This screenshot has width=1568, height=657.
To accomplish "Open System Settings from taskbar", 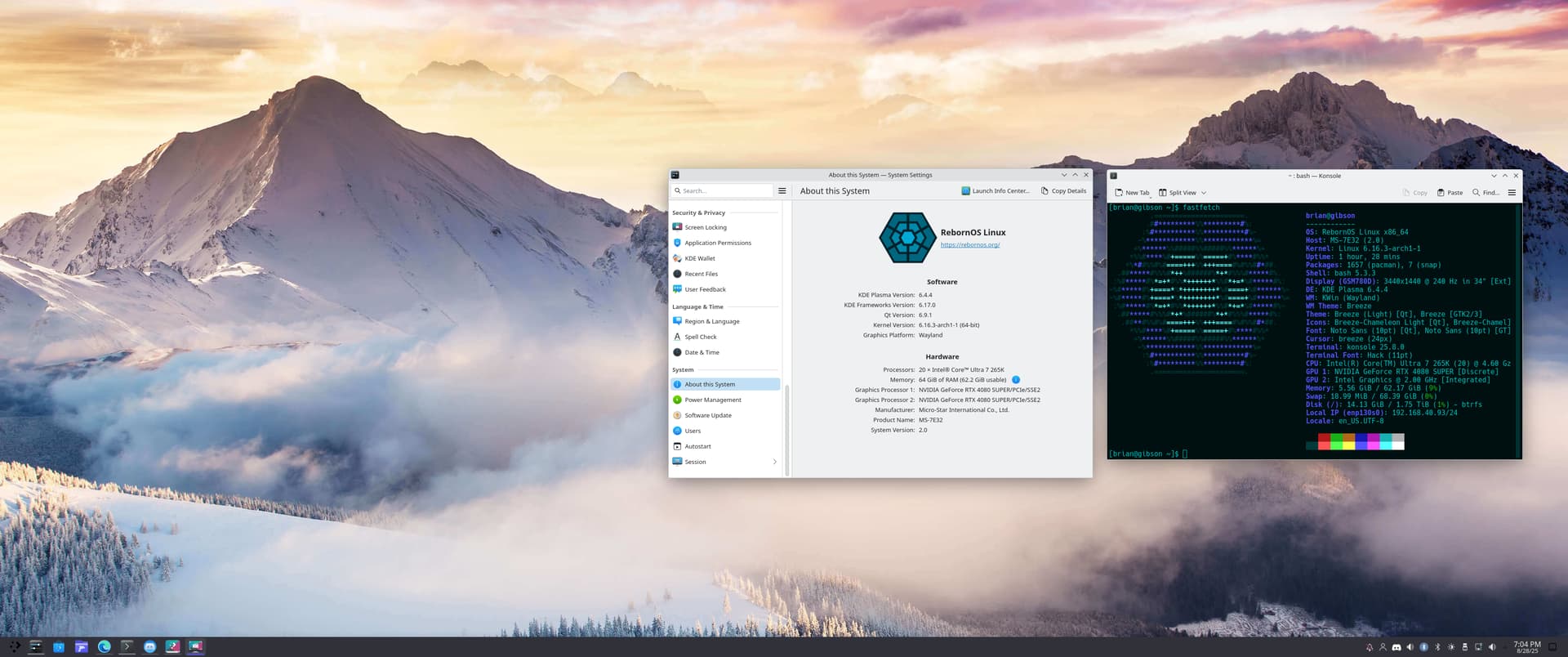I will (x=36, y=646).
